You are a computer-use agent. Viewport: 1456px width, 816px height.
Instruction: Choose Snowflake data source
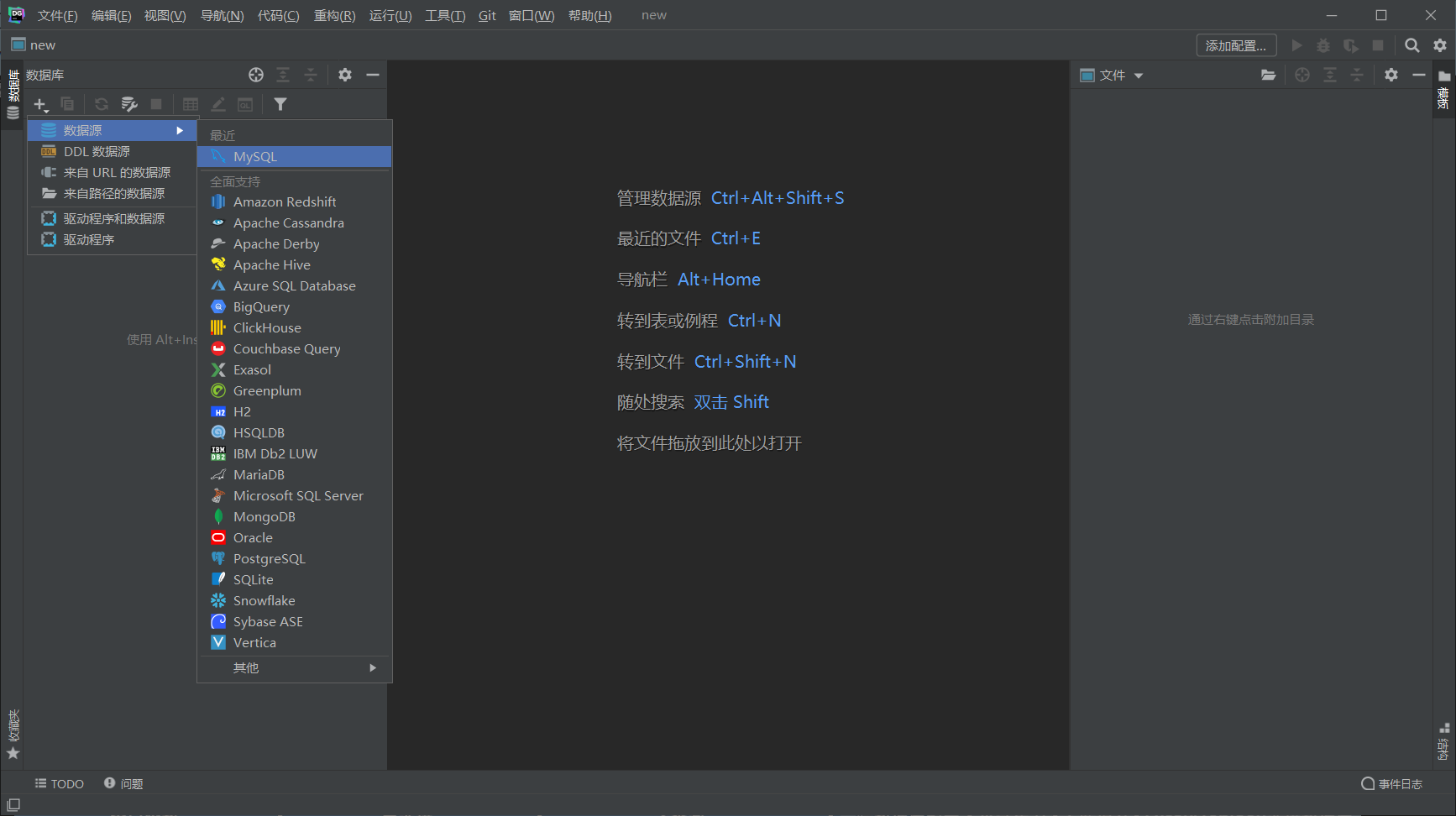(295, 600)
